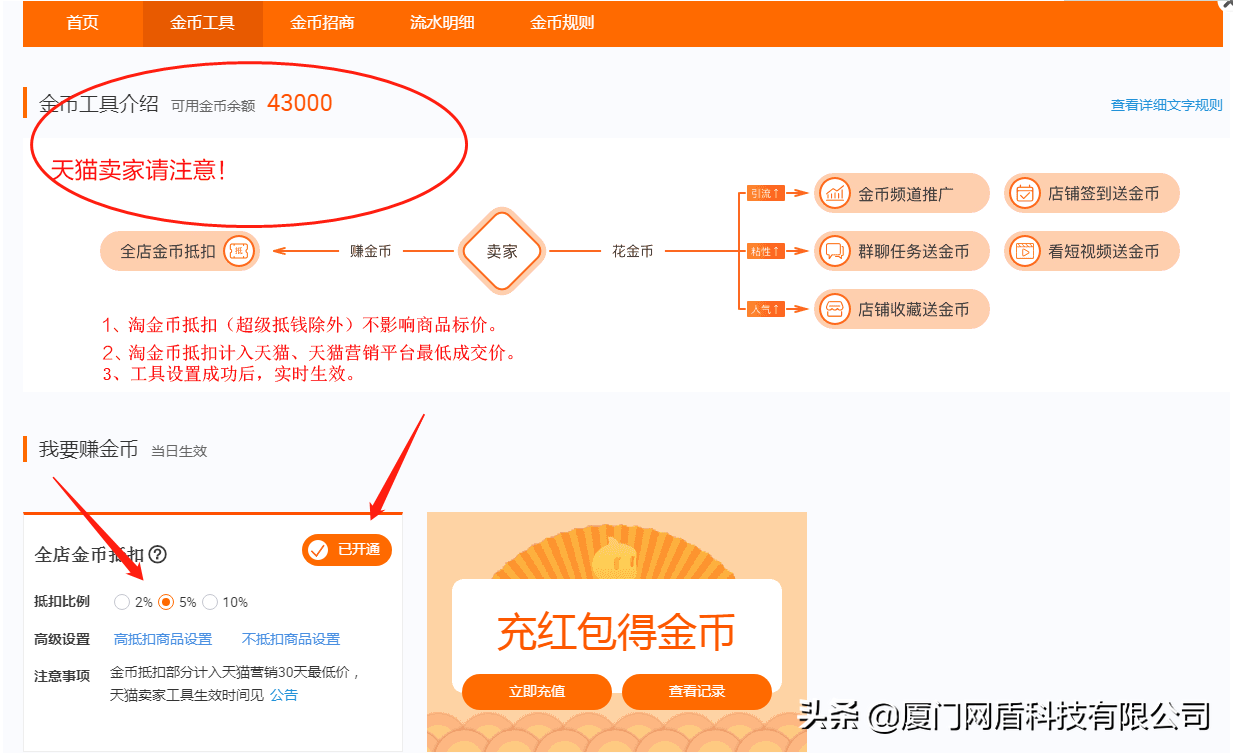This screenshot has width=1233, height=753.
Task: Click the 当日生效 text
Action: (179, 451)
